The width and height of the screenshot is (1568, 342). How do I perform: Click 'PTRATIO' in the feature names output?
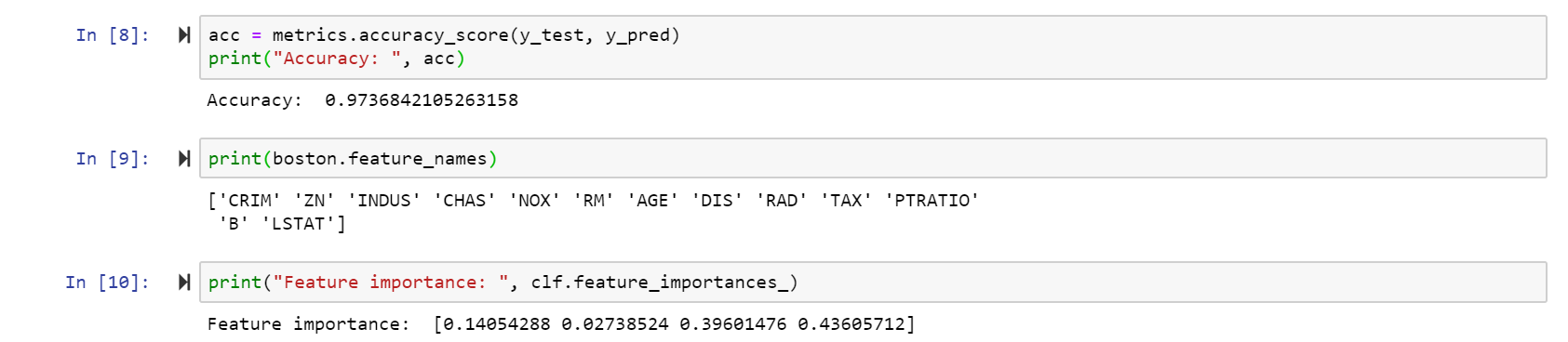pyautogui.click(x=931, y=201)
